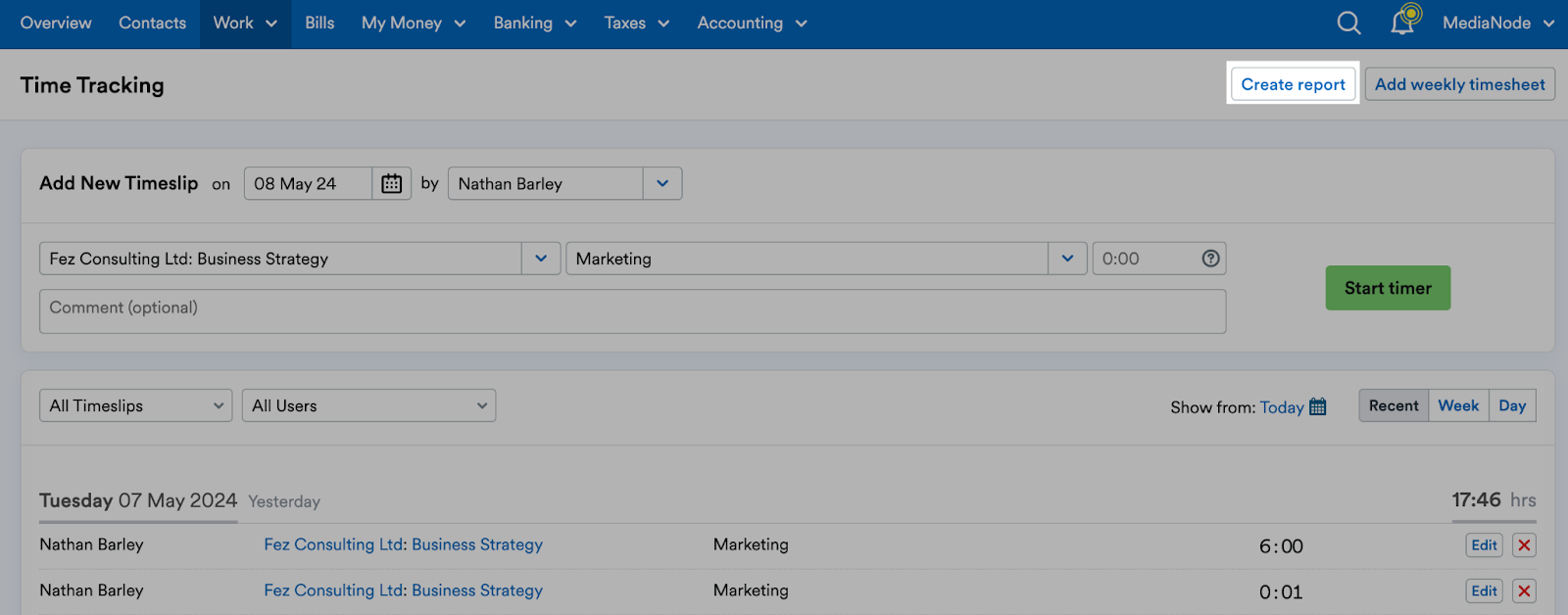Image resolution: width=1568 pixels, height=615 pixels.
Task: Click the 08 May 24 date field
Action: 308,183
